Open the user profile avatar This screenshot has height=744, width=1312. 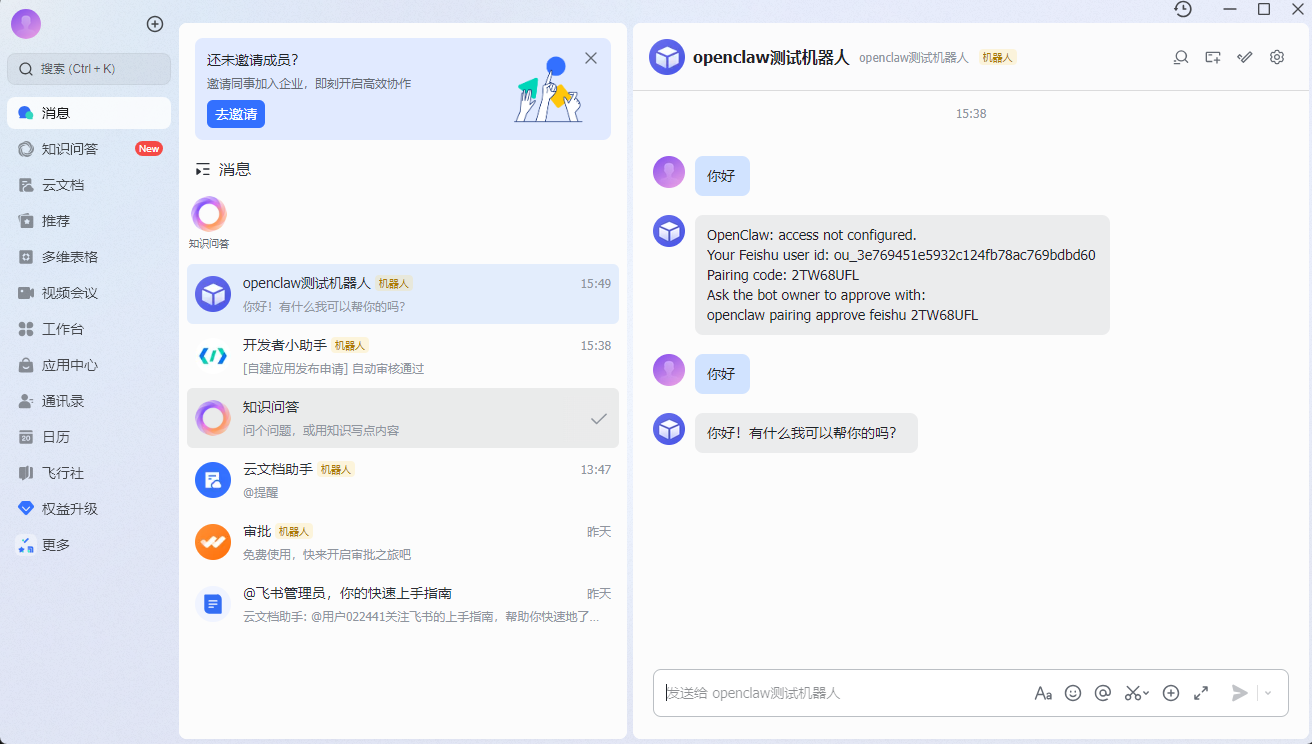coord(26,23)
